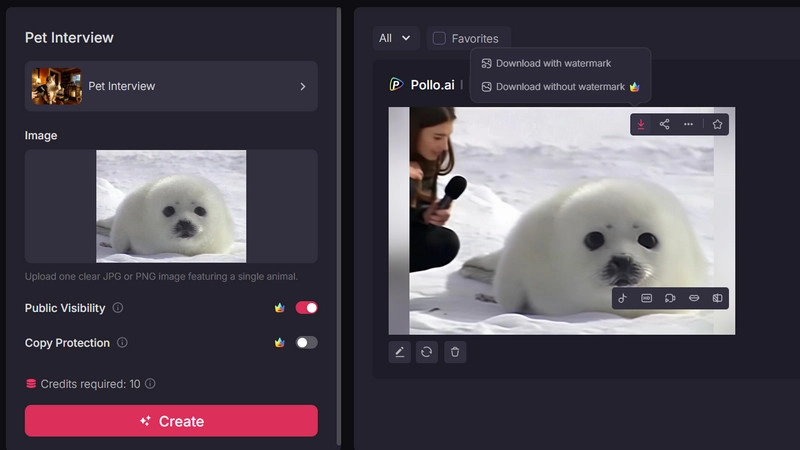Open the three-dot more options menu
Viewport: 800px width, 450px height.
[x=689, y=124]
